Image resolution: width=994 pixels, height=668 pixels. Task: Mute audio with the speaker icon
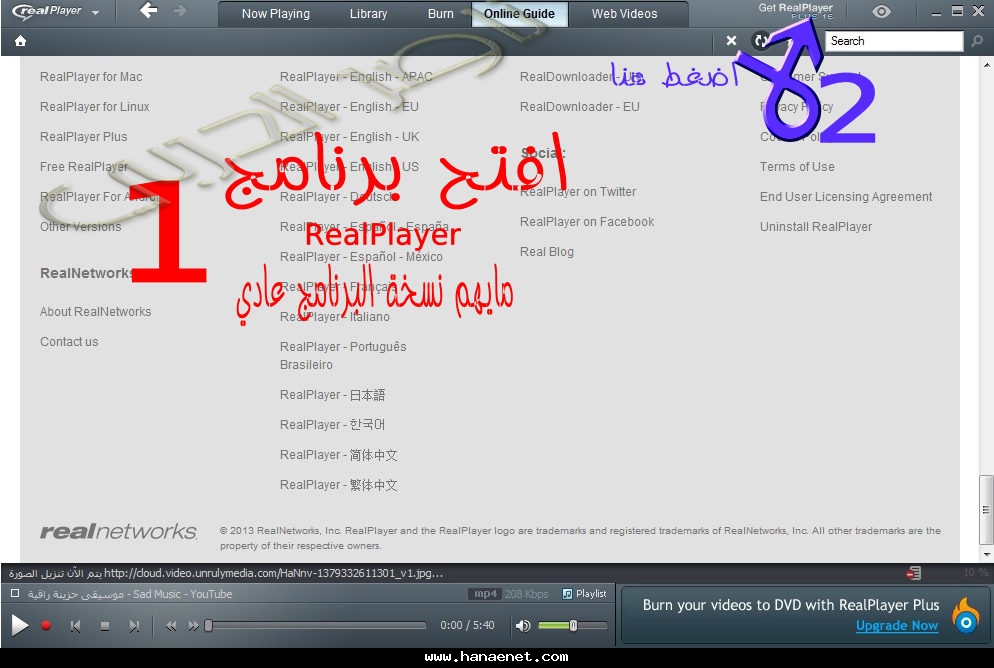tap(522, 626)
